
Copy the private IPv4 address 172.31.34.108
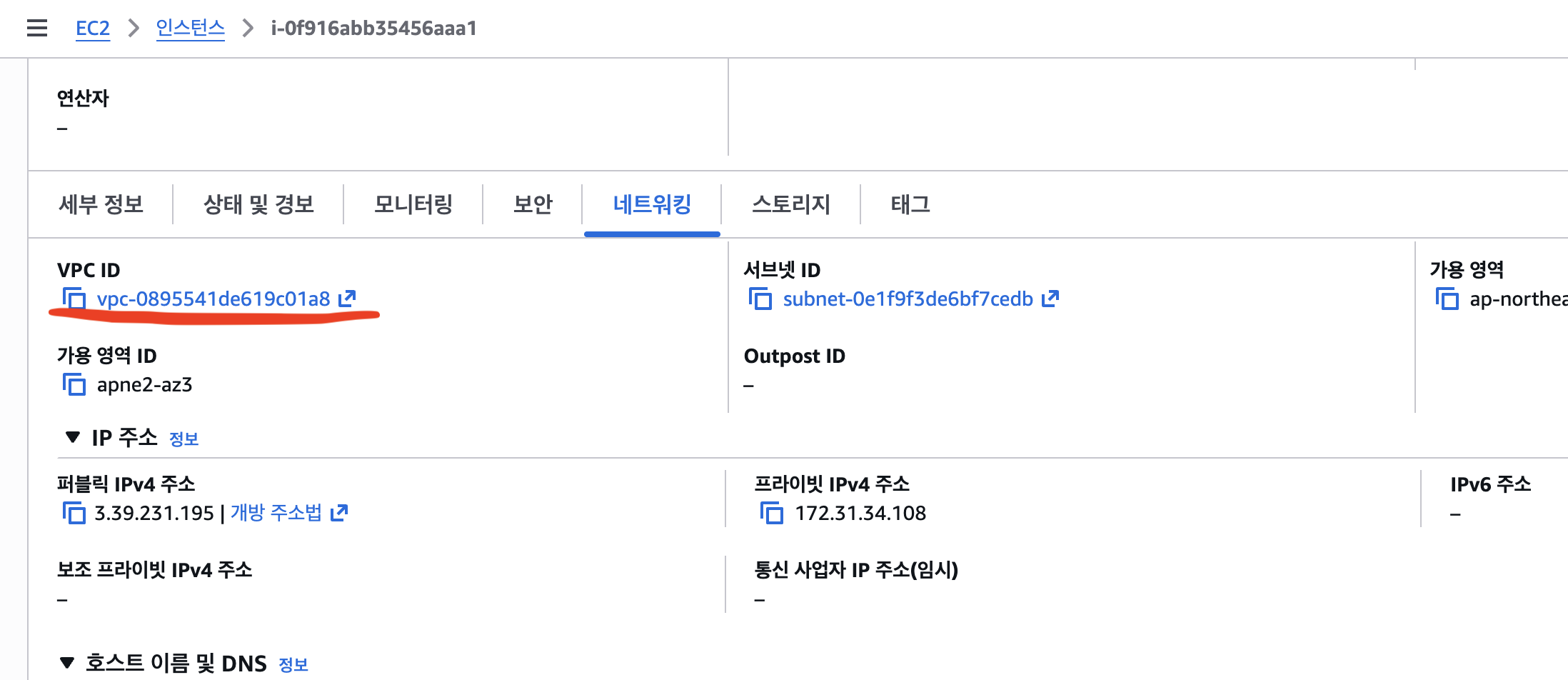(x=772, y=513)
